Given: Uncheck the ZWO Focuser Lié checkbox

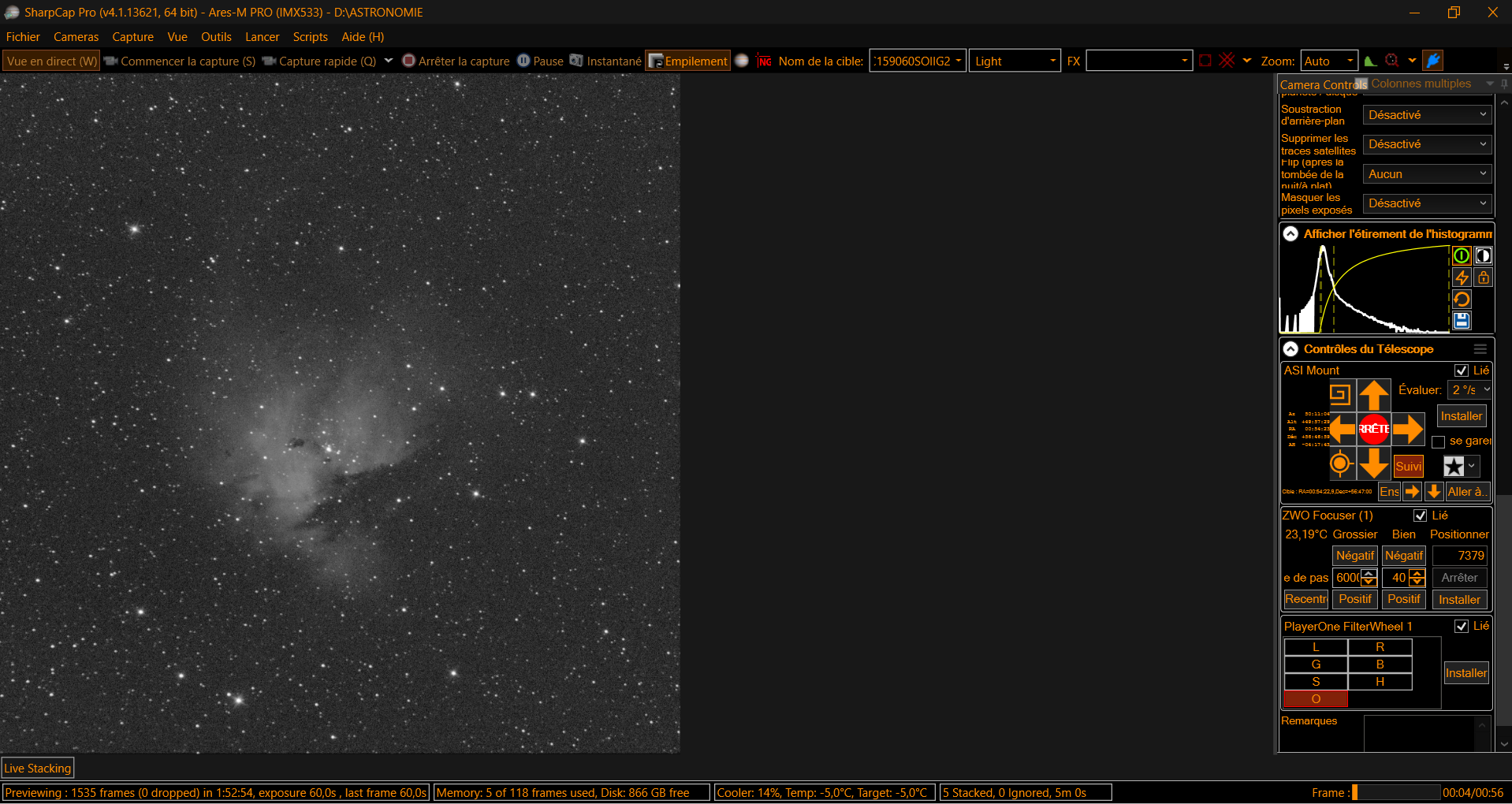Looking at the screenshot, I should click(1421, 516).
